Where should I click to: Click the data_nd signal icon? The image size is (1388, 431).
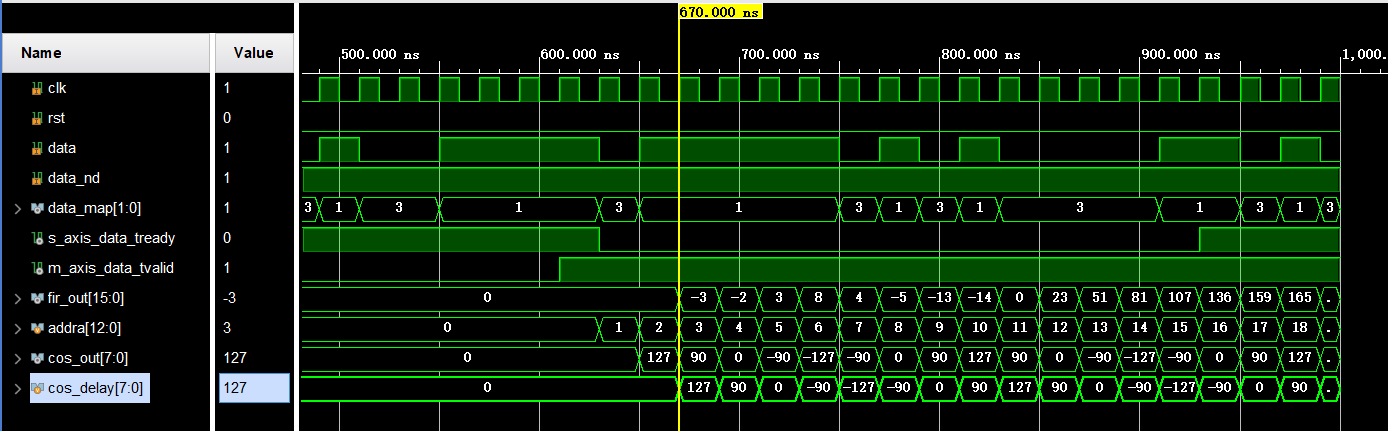[x=37, y=178]
